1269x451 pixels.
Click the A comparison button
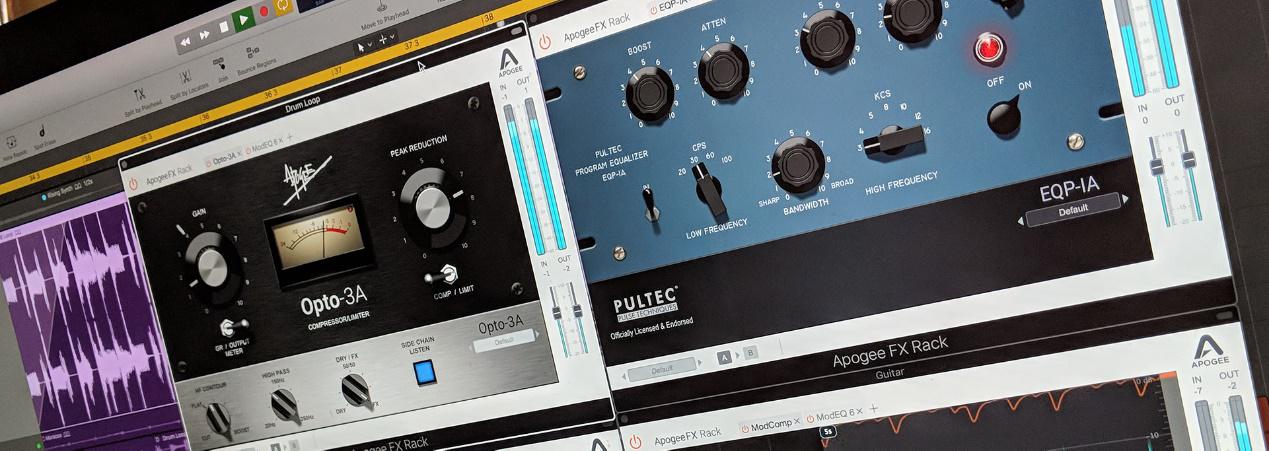coord(725,356)
